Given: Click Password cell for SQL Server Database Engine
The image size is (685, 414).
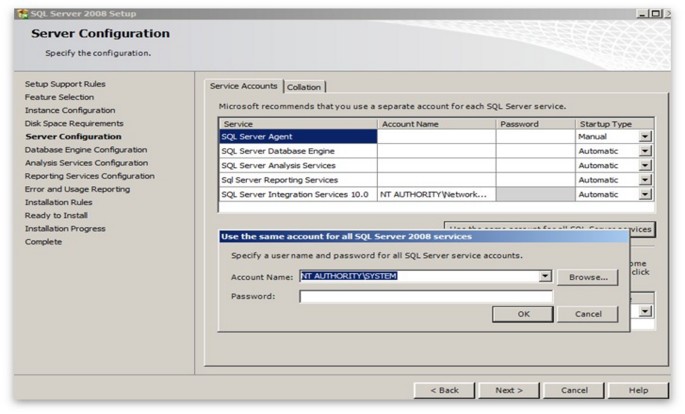Looking at the screenshot, I should tap(536, 151).
